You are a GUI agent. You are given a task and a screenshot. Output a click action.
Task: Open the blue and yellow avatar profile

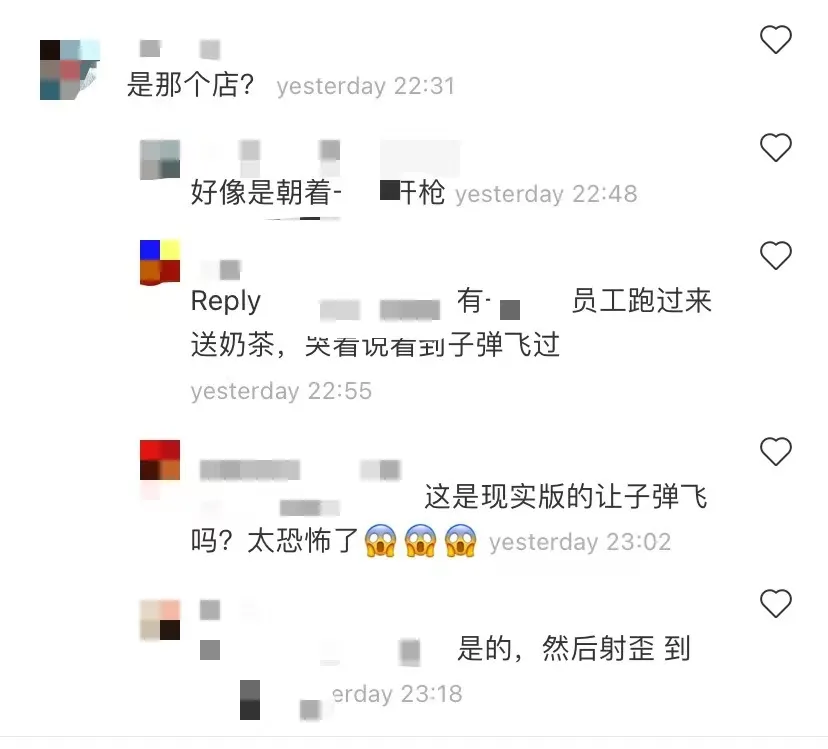(x=160, y=263)
